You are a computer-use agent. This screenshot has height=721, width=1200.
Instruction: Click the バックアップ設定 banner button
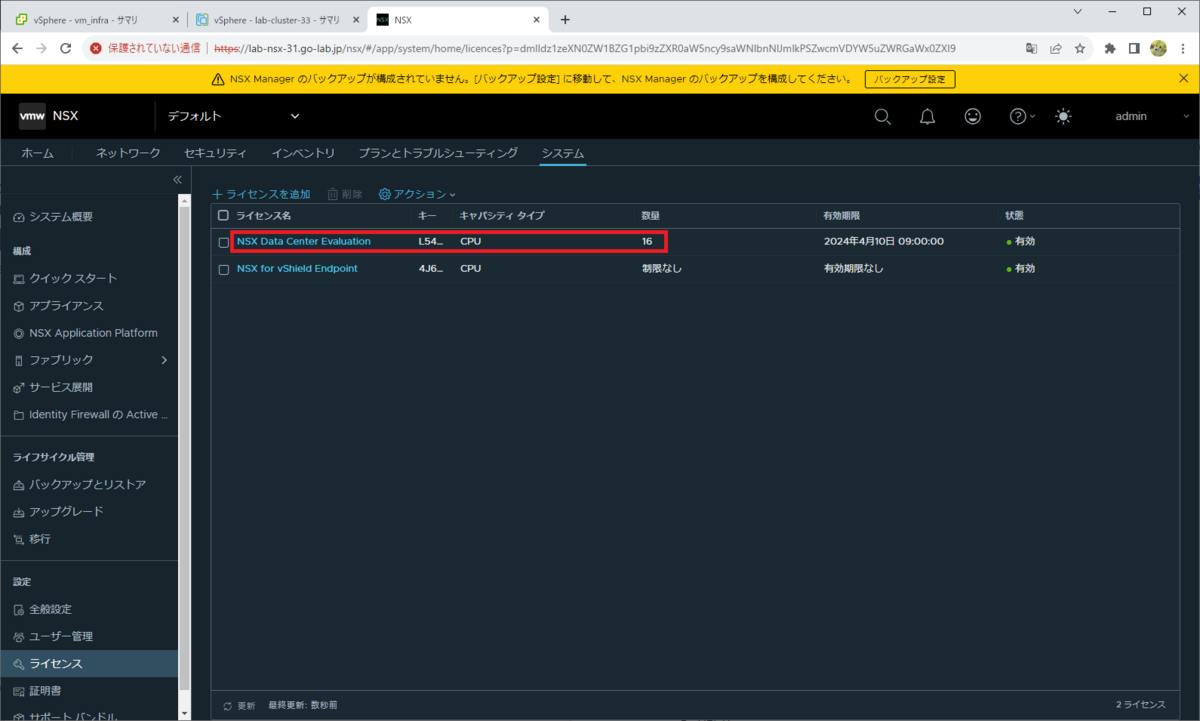910,79
